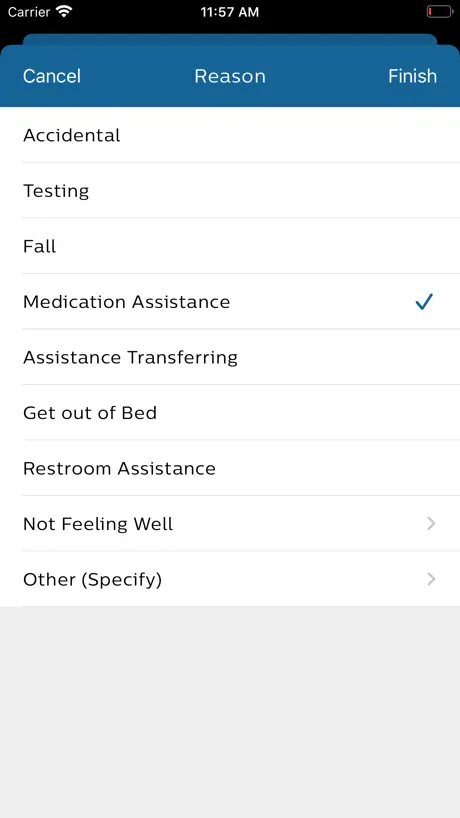Open Other (Specify) entry
The width and height of the screenshot is (460, 818).
point(230,579)
